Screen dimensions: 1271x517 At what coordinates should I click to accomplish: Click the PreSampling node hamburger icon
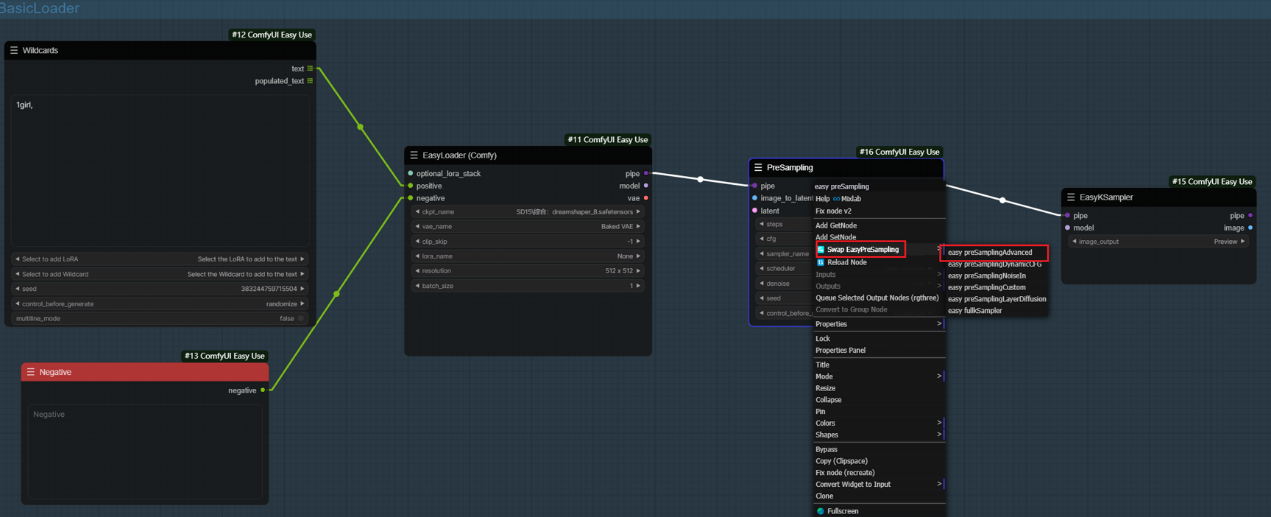(x=758, y=167)
